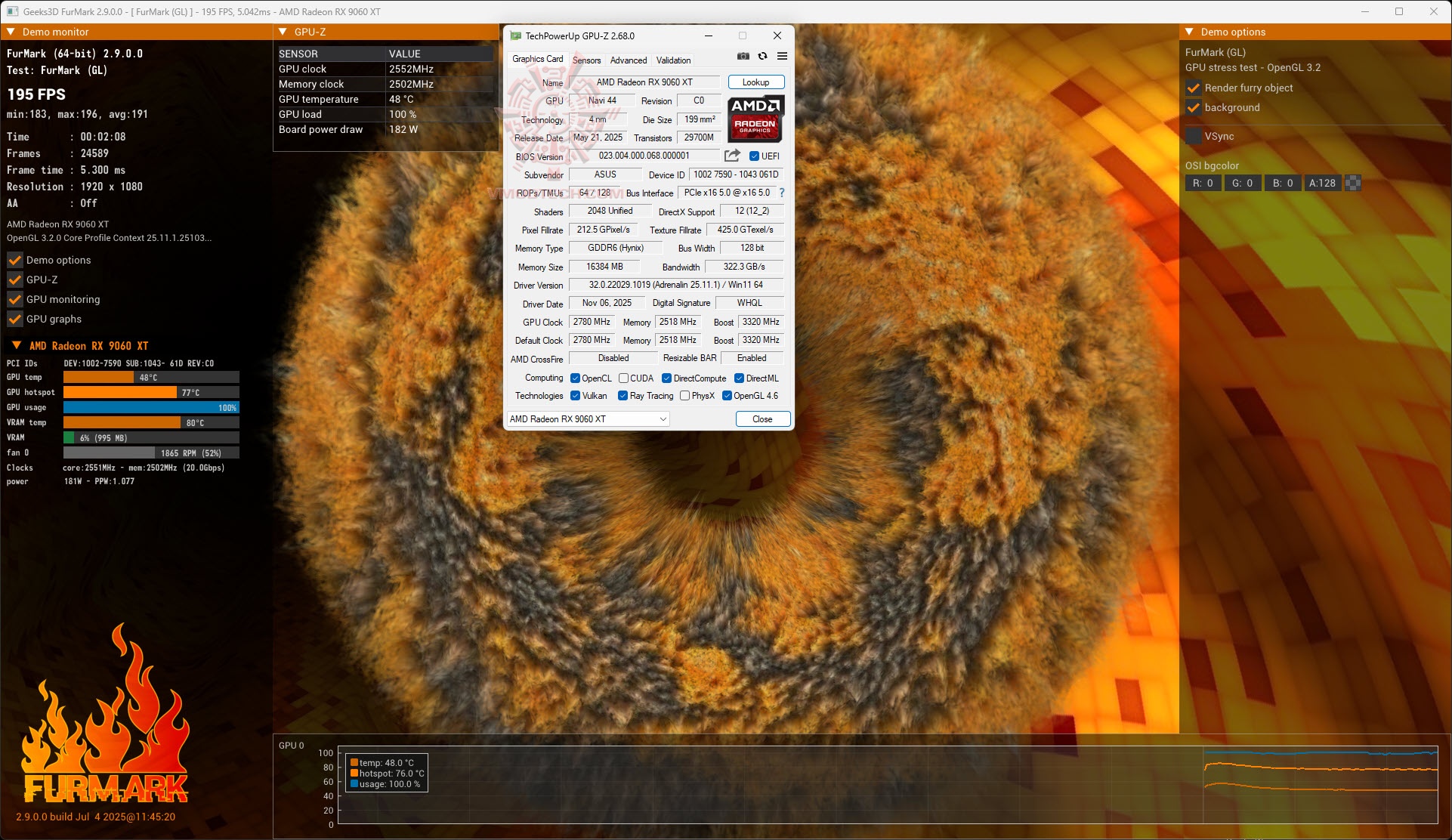Click the GPU-Z refresh icon
Viewport: 1452px width, 840px height.
[x=762, y=57]
